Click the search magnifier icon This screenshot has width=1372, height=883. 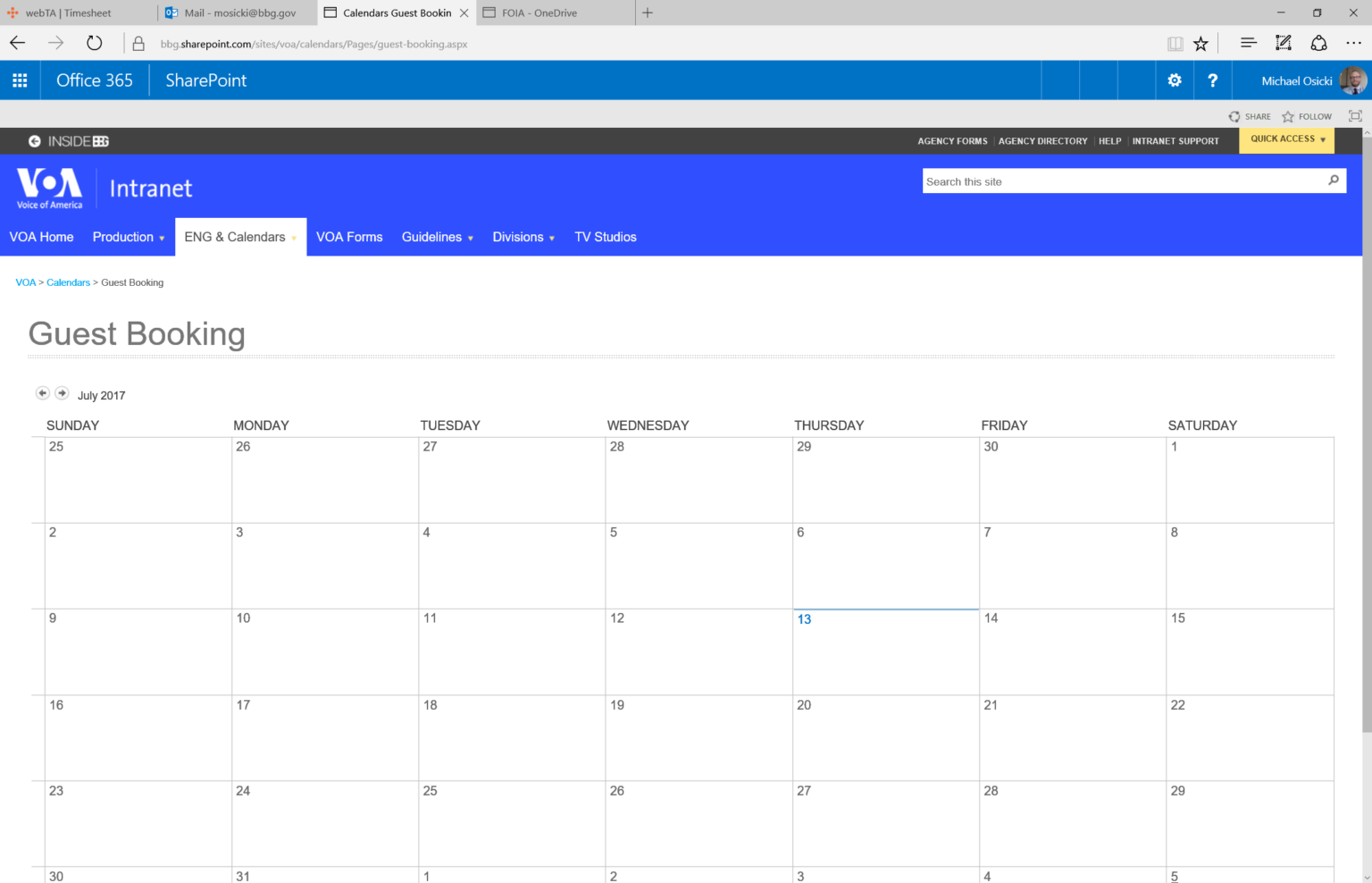click(x=1334, y=181)
